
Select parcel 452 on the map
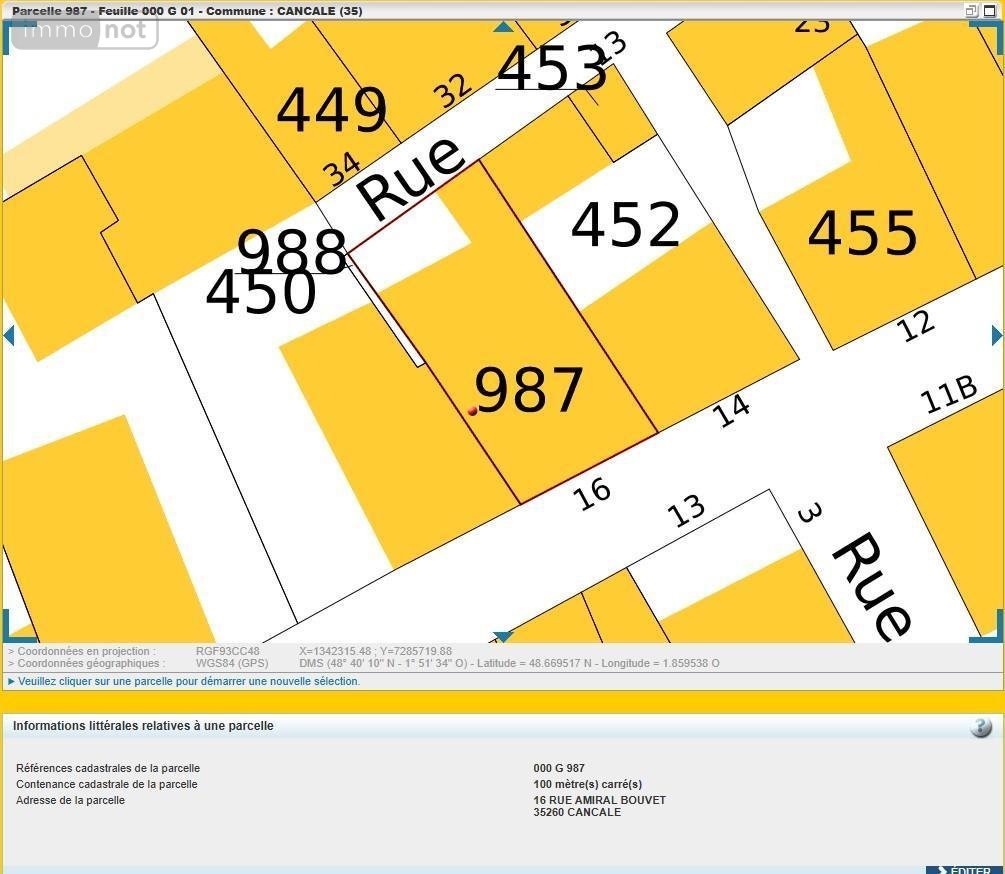click(x=625, y=226)
